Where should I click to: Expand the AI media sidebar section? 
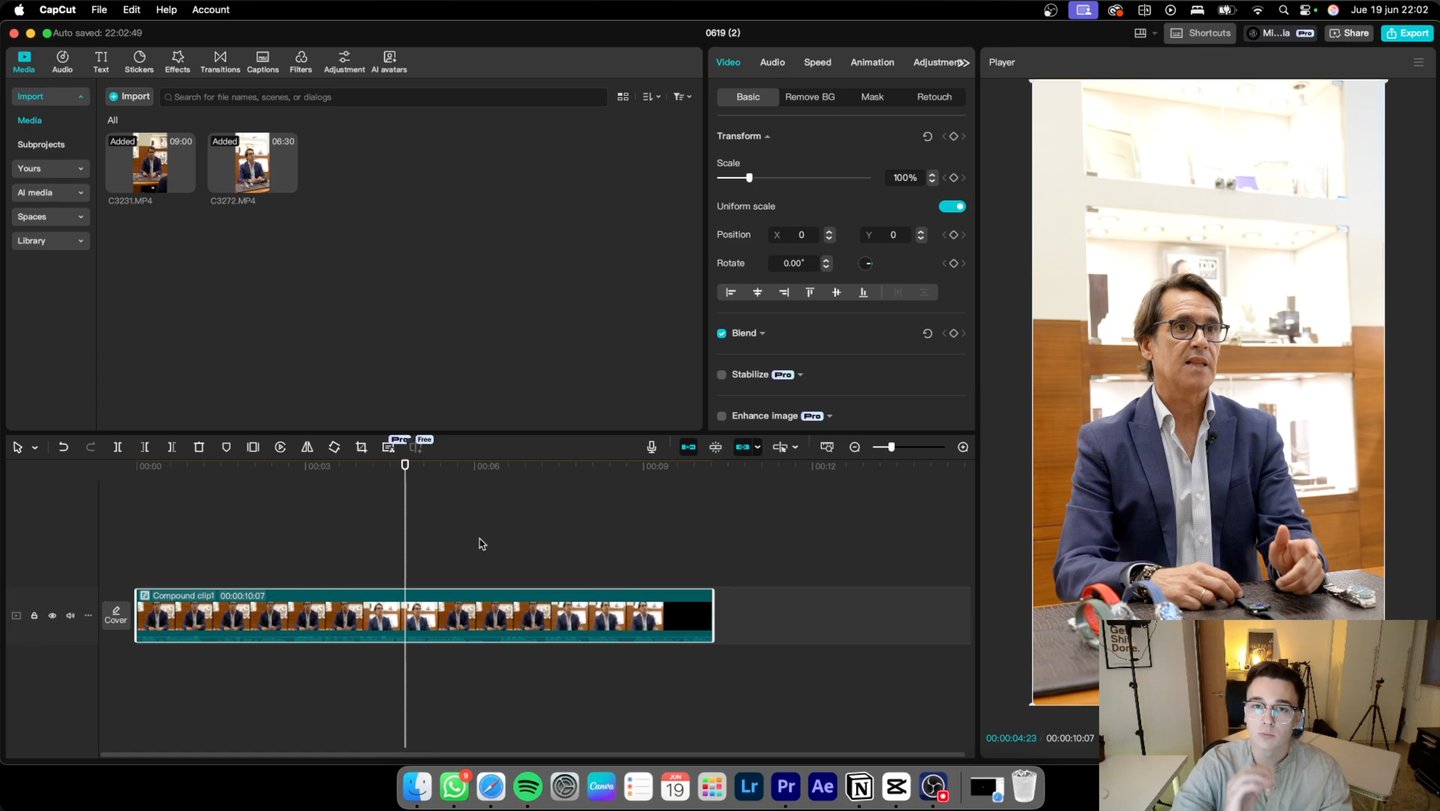coord(50,192)
